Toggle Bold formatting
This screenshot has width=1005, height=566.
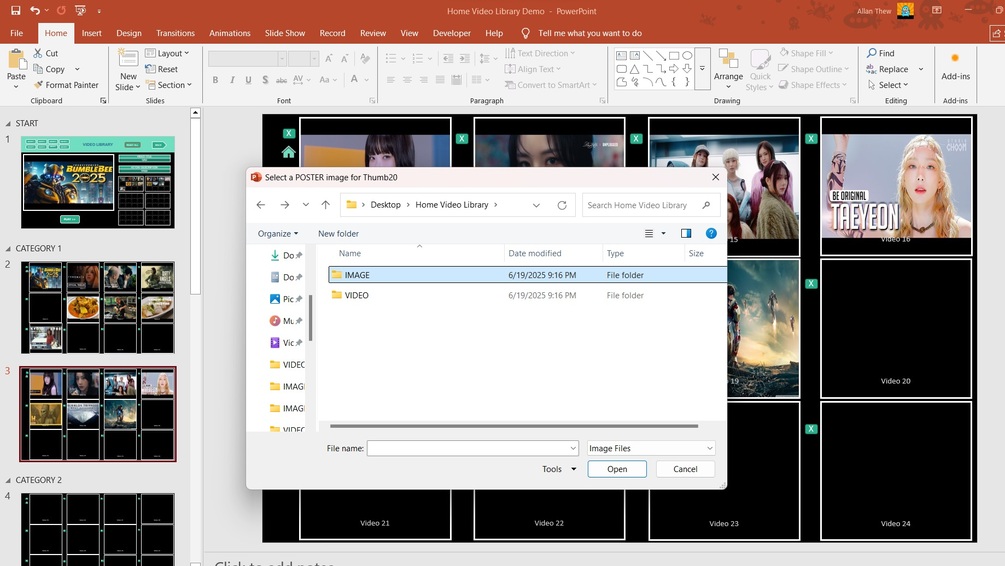coord(215,79)
